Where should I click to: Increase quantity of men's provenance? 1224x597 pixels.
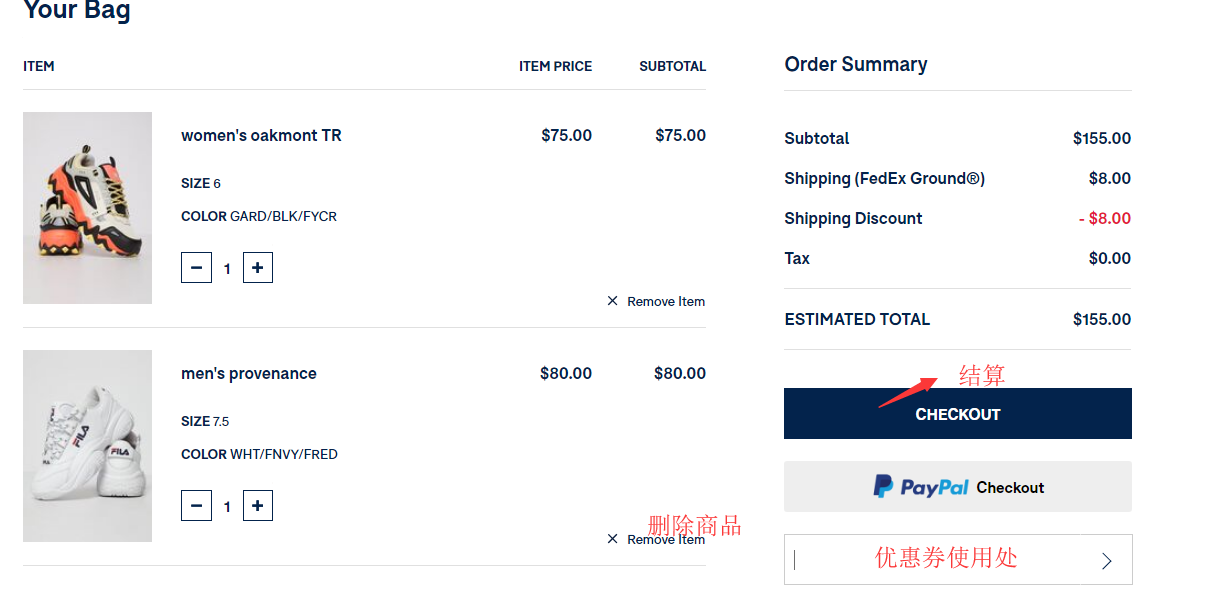[258, 506]
